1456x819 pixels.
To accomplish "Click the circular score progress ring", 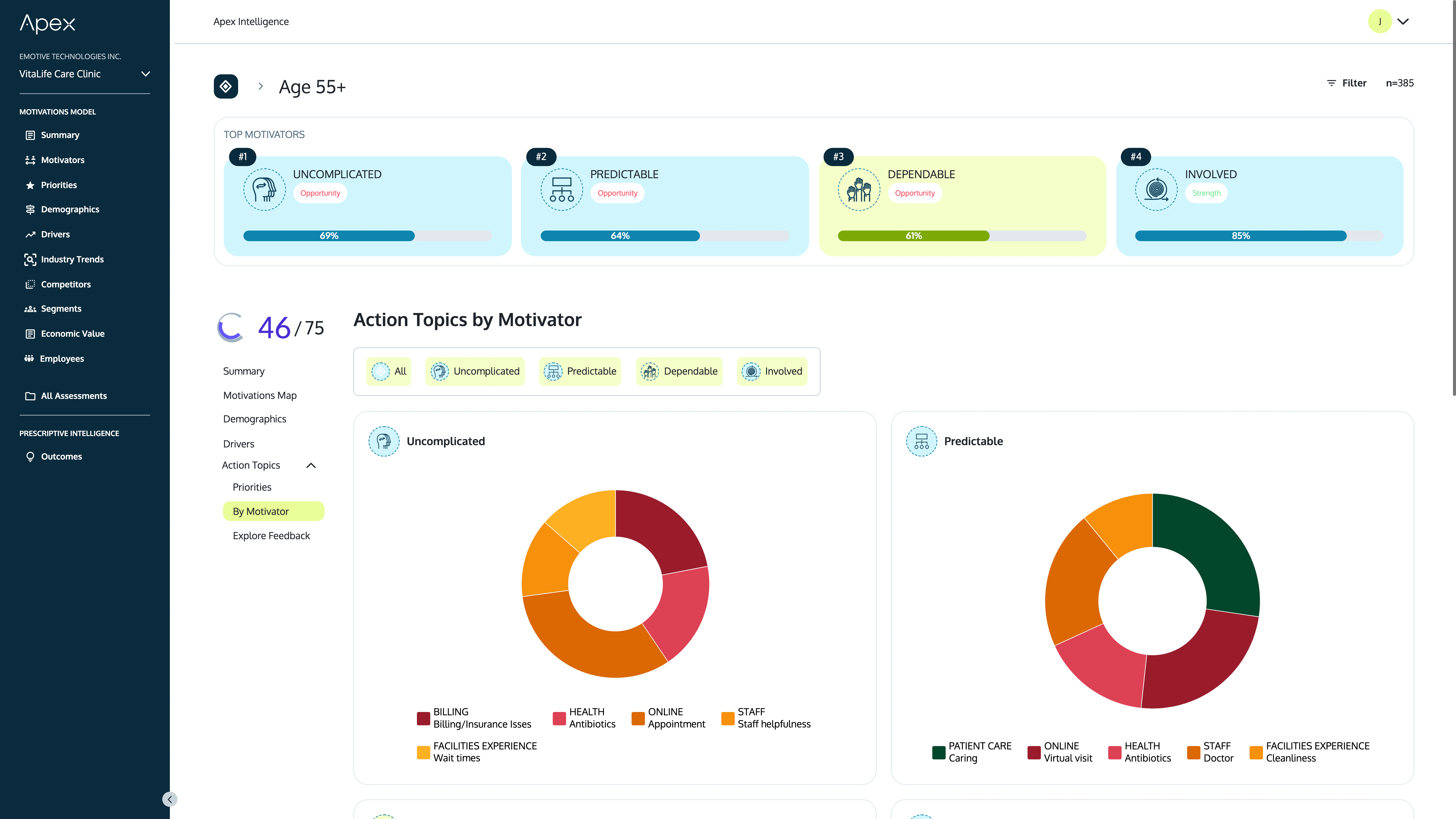I will coord(231,327).
